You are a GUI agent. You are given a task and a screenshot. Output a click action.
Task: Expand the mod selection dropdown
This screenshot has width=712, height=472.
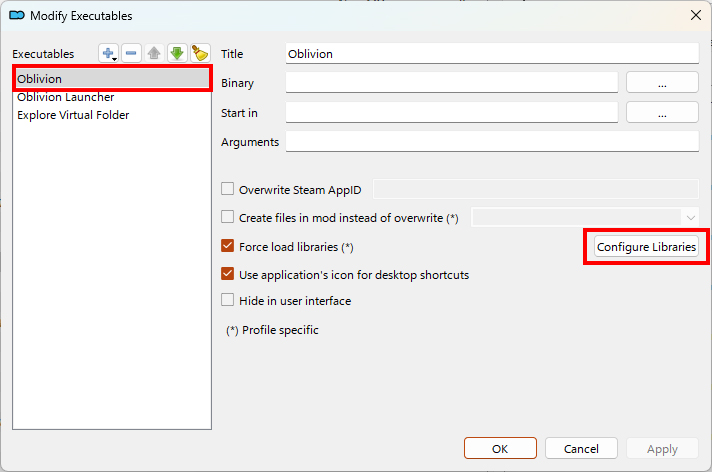click(x=689, y=217)
